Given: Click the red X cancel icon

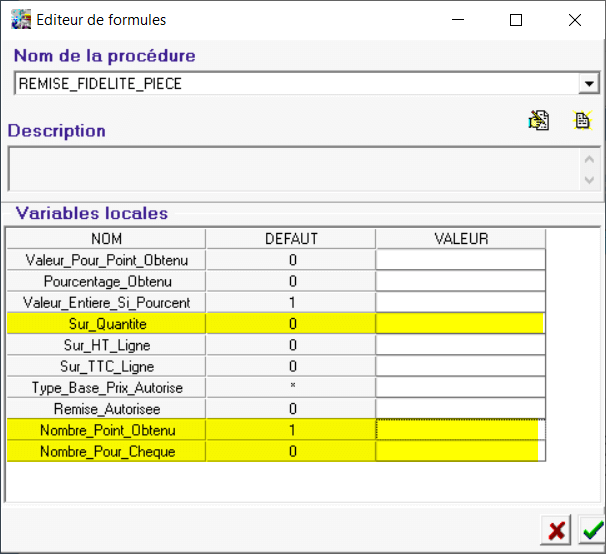Looking at the screenshot, I should point(554,530).
